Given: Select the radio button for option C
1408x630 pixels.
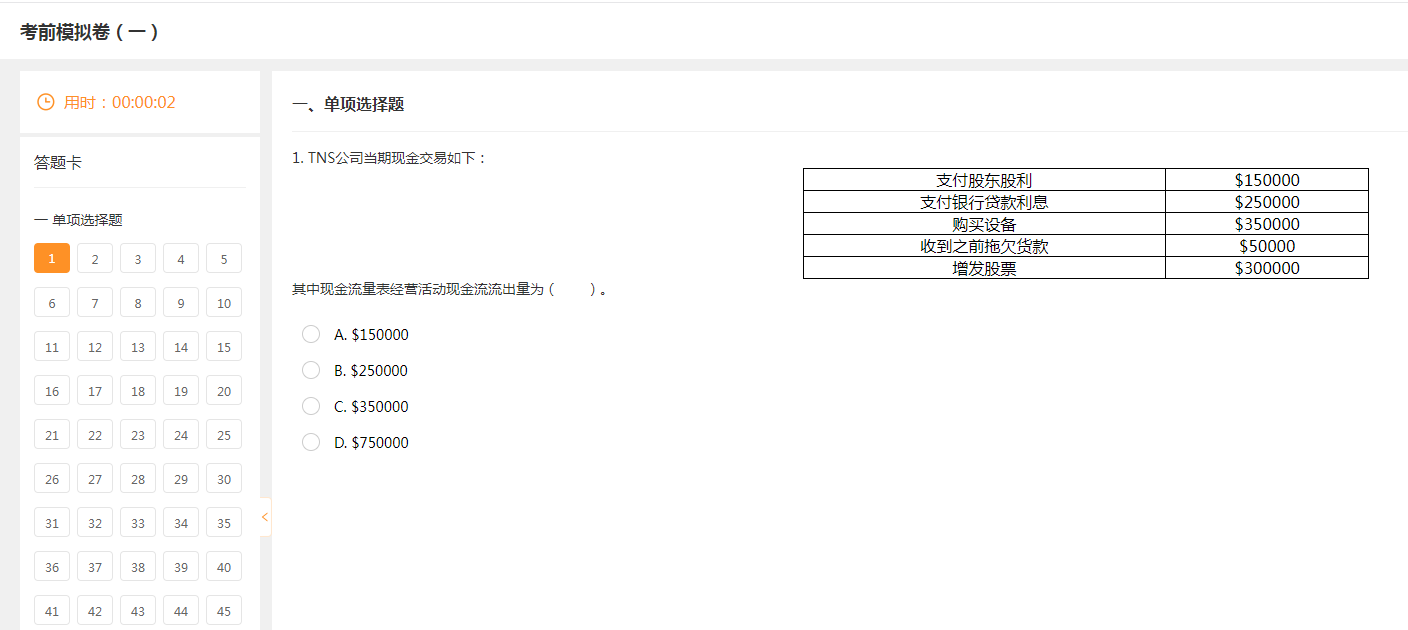Looking at the screenshot, I should click(310, 405).
